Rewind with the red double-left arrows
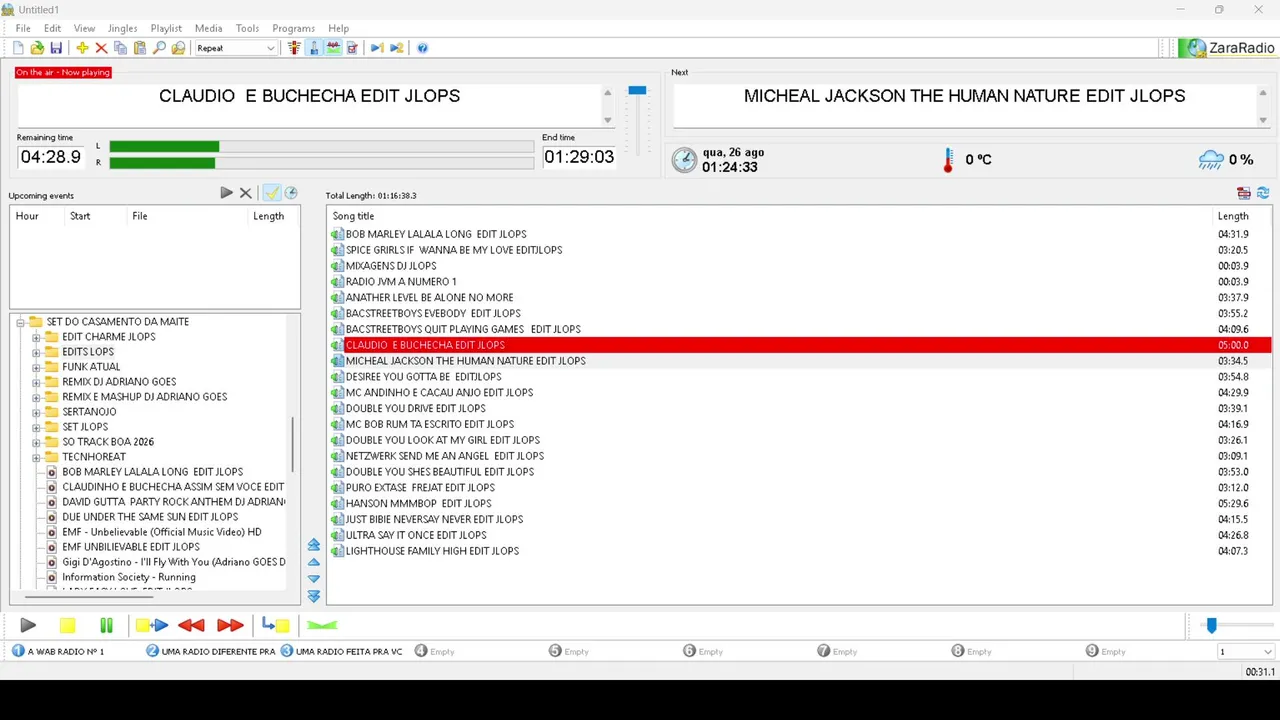This screenshot has height=720, width=1280. point(191,625)
